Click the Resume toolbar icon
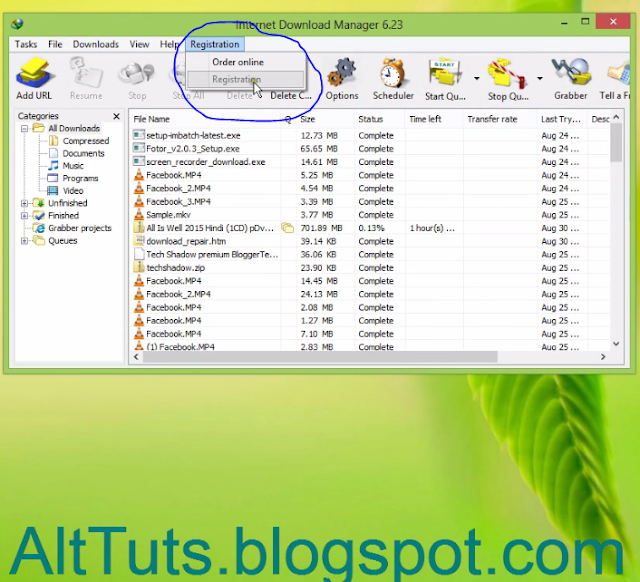 pos(86,73)
